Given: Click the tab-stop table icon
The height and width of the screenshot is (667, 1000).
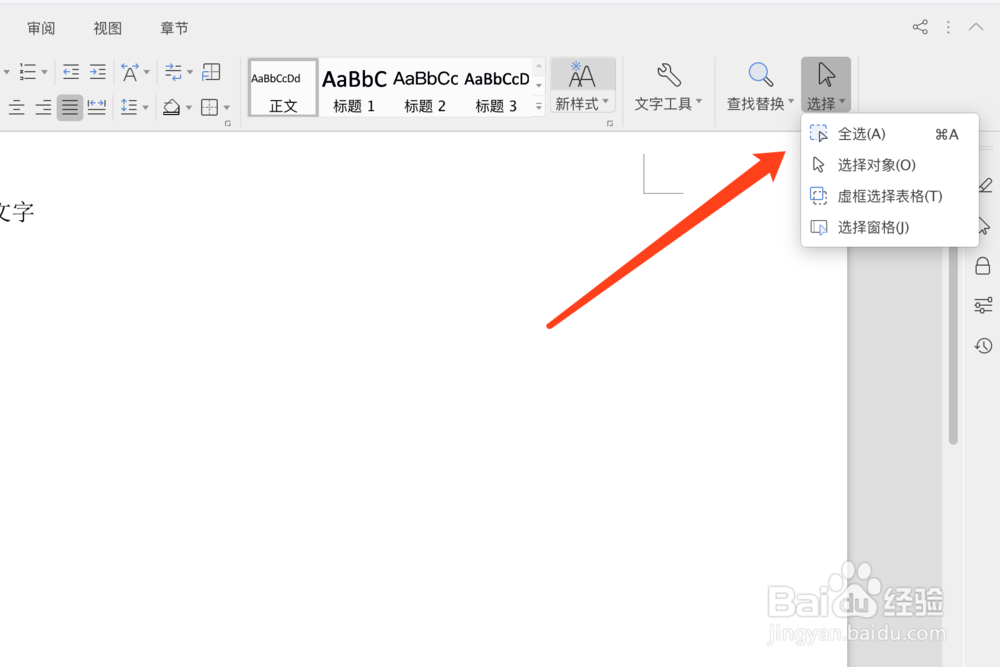Looking at the screenshot, I should pos(211,72).
